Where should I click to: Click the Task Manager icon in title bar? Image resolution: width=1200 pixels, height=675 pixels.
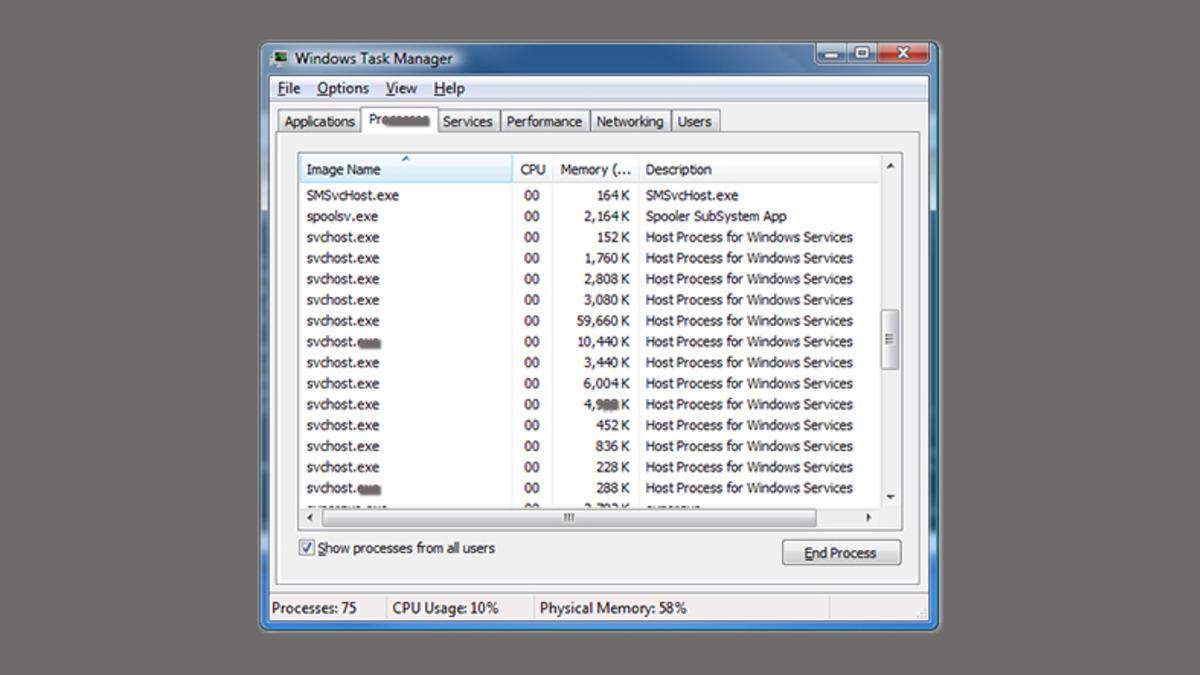[281, 58]
